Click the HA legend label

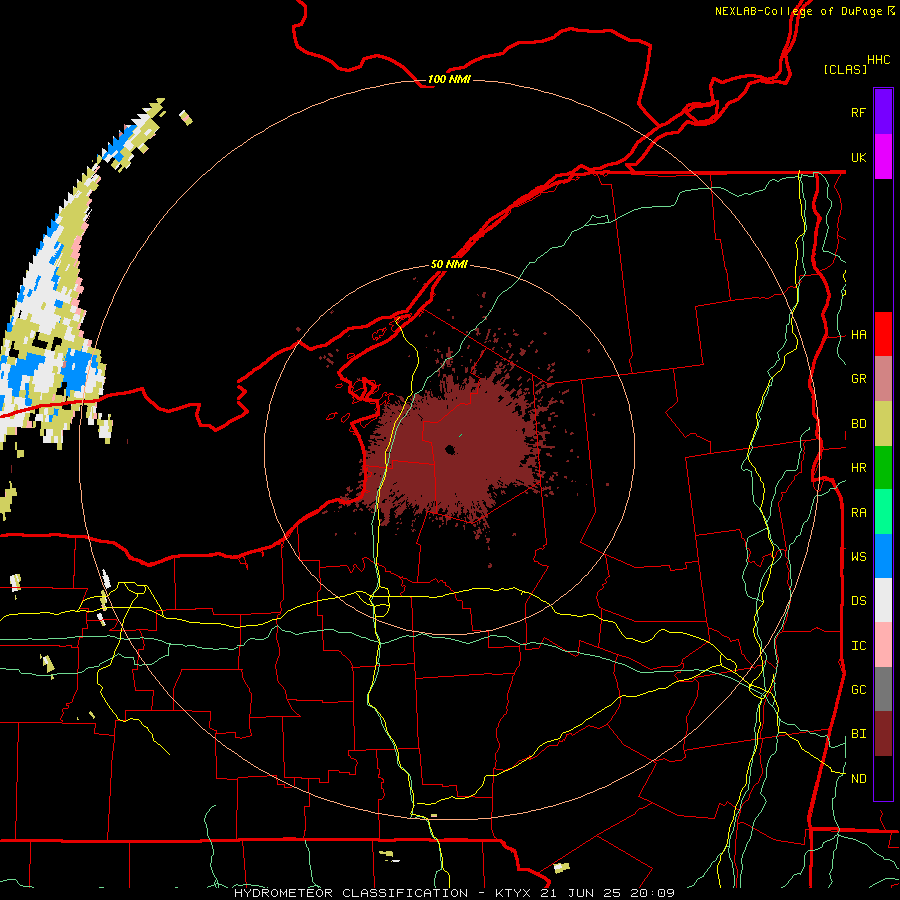(858, 334)
